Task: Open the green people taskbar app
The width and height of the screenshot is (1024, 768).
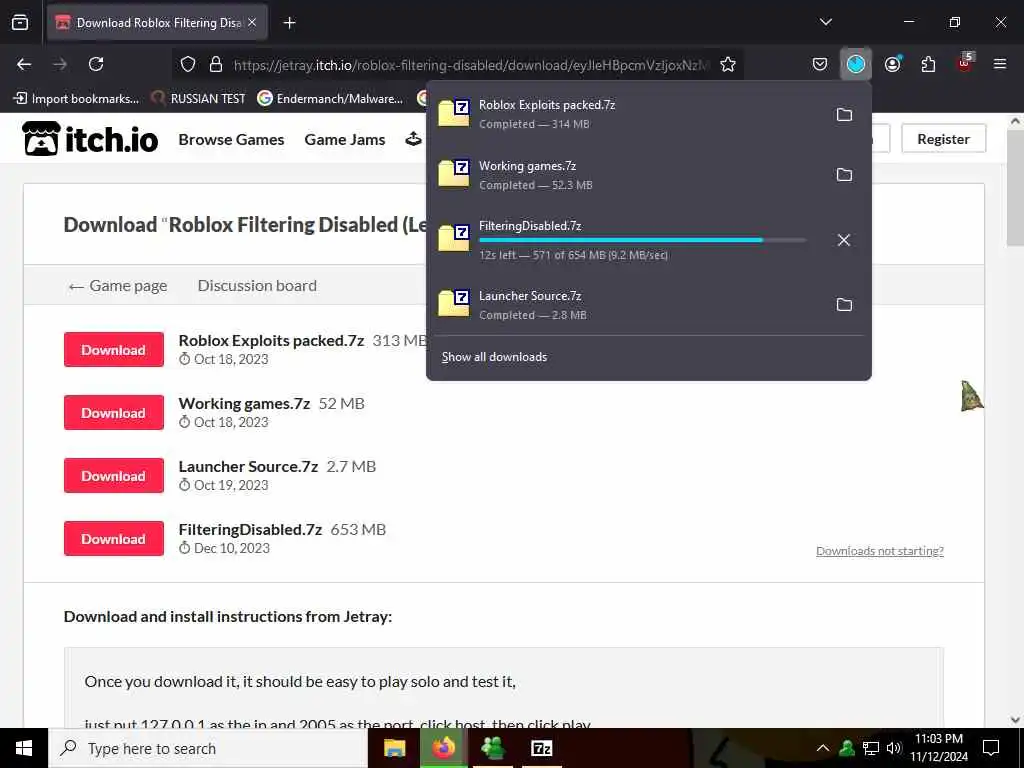Action: point(492,748)
